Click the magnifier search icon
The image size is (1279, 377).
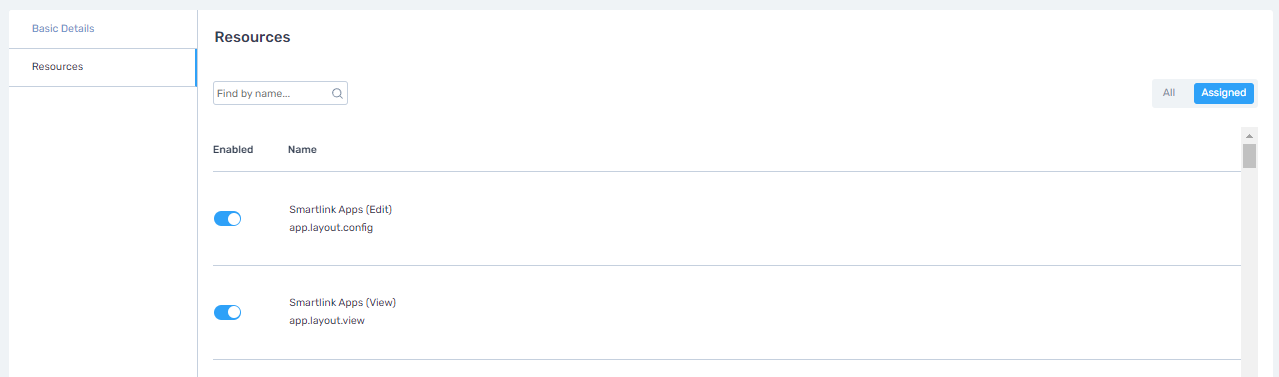click(337, 94)
